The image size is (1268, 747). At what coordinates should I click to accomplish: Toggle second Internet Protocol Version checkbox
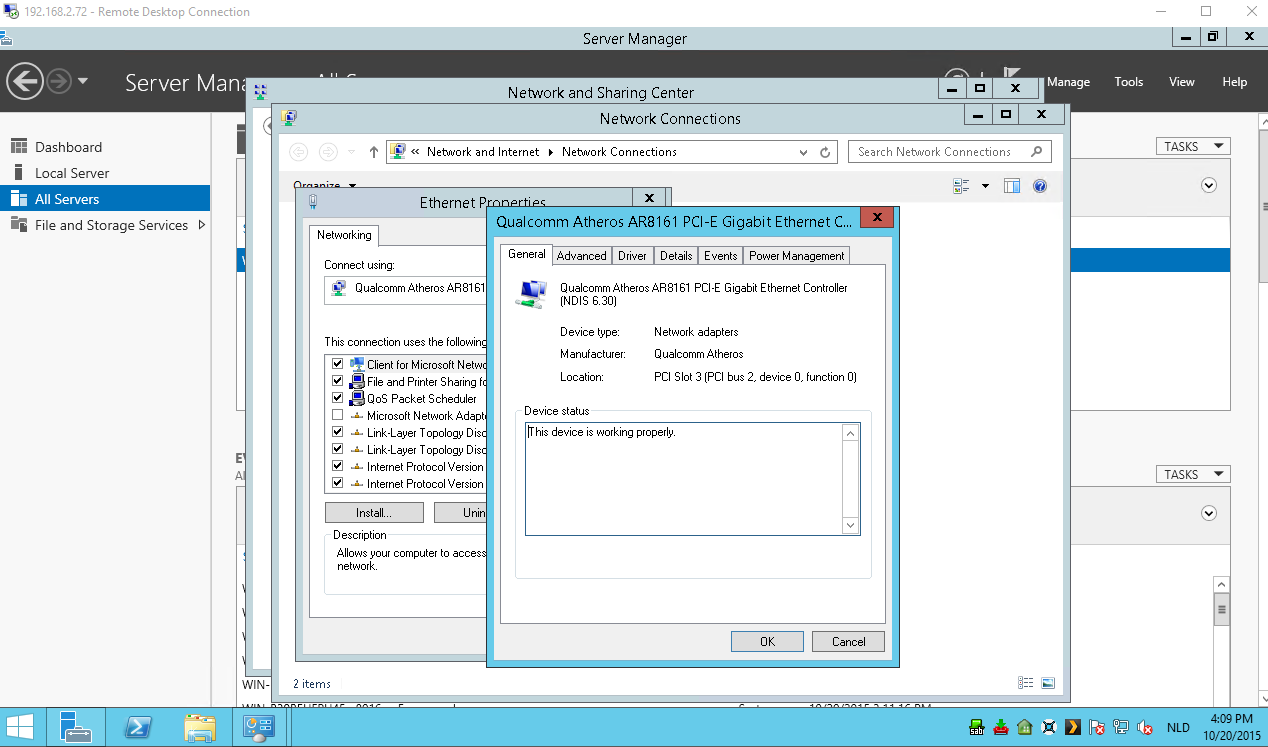337,483
